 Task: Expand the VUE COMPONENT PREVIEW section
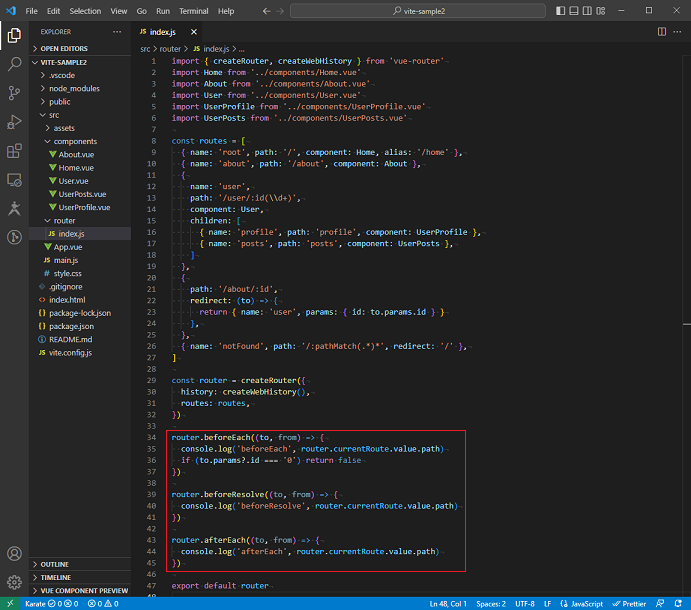coord(80,591)
